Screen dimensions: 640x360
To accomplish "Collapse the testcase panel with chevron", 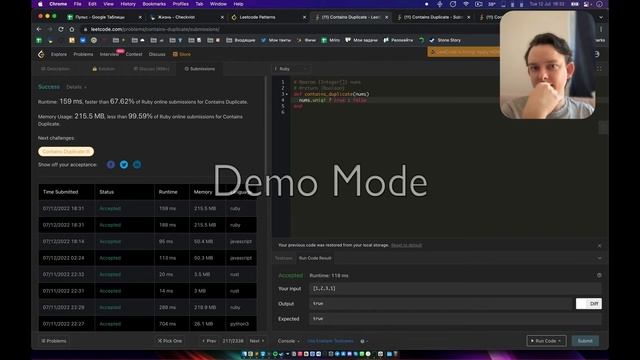I will point(599,258).
